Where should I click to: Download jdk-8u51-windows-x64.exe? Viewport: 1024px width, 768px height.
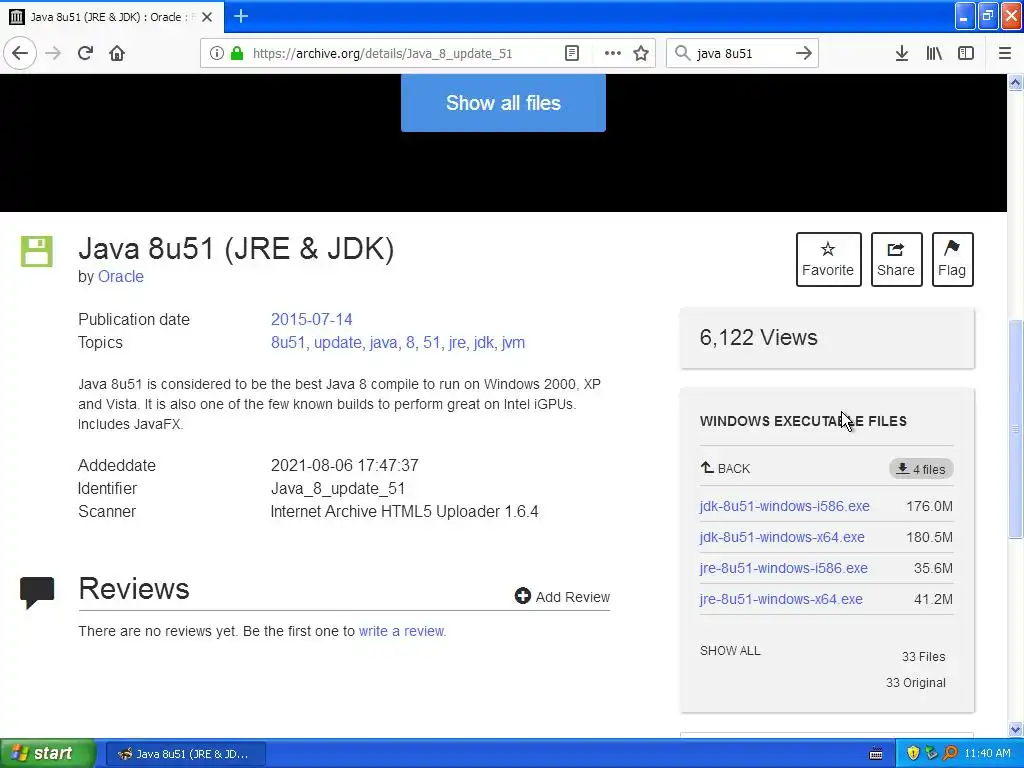point(782,537)
